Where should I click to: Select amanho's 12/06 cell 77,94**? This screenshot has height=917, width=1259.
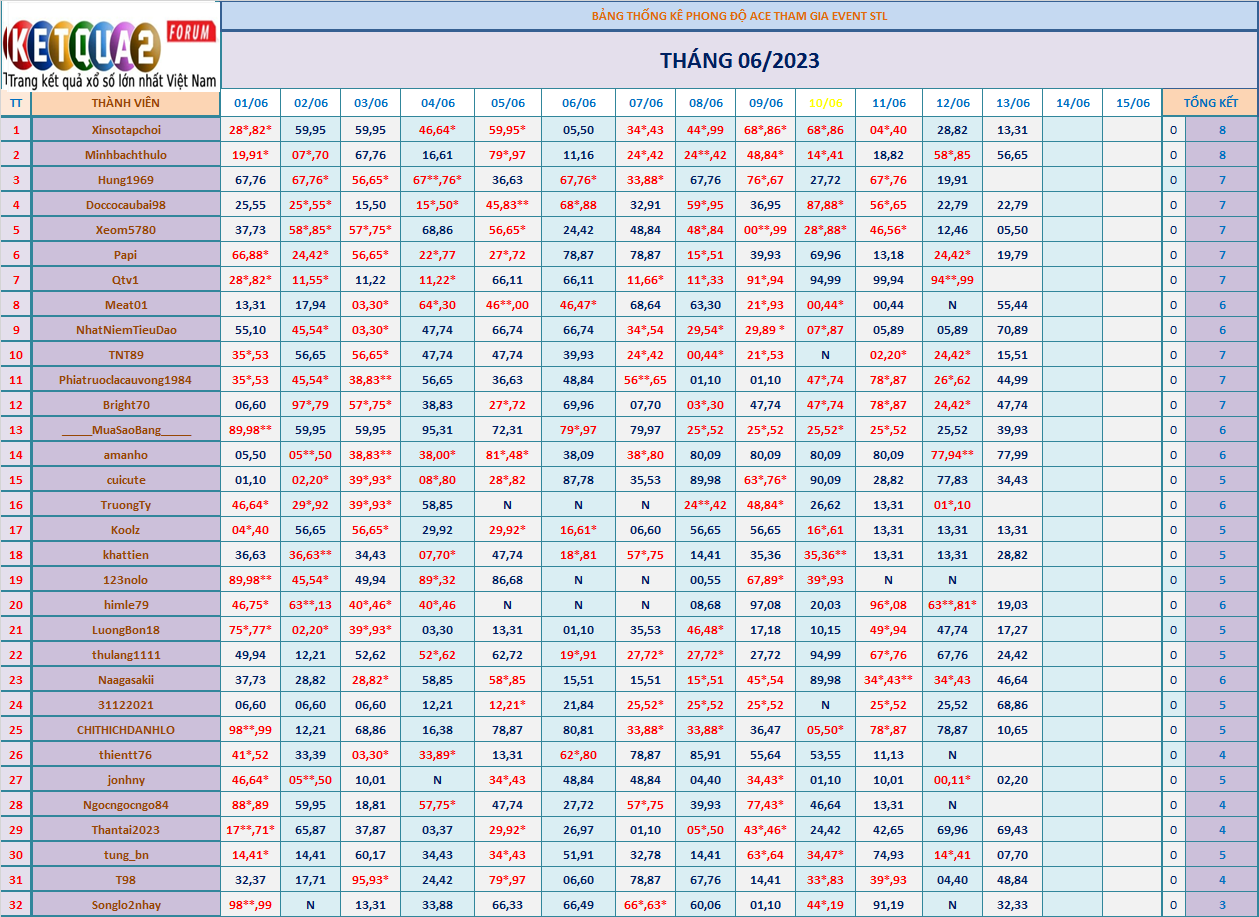(952, 455)
